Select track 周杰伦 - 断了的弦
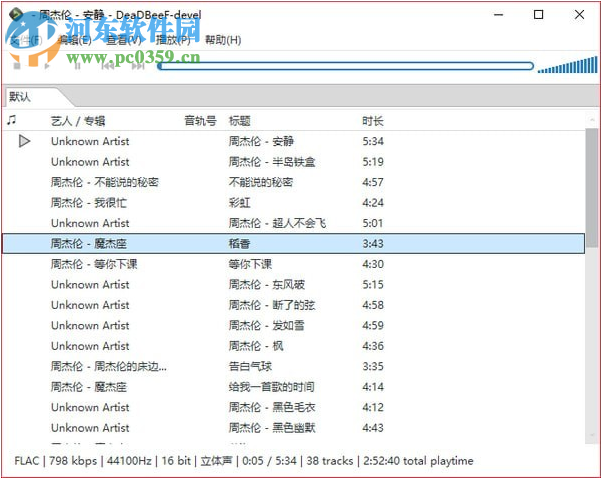This screenshot has height=485, width=610. tap(272, 306)
